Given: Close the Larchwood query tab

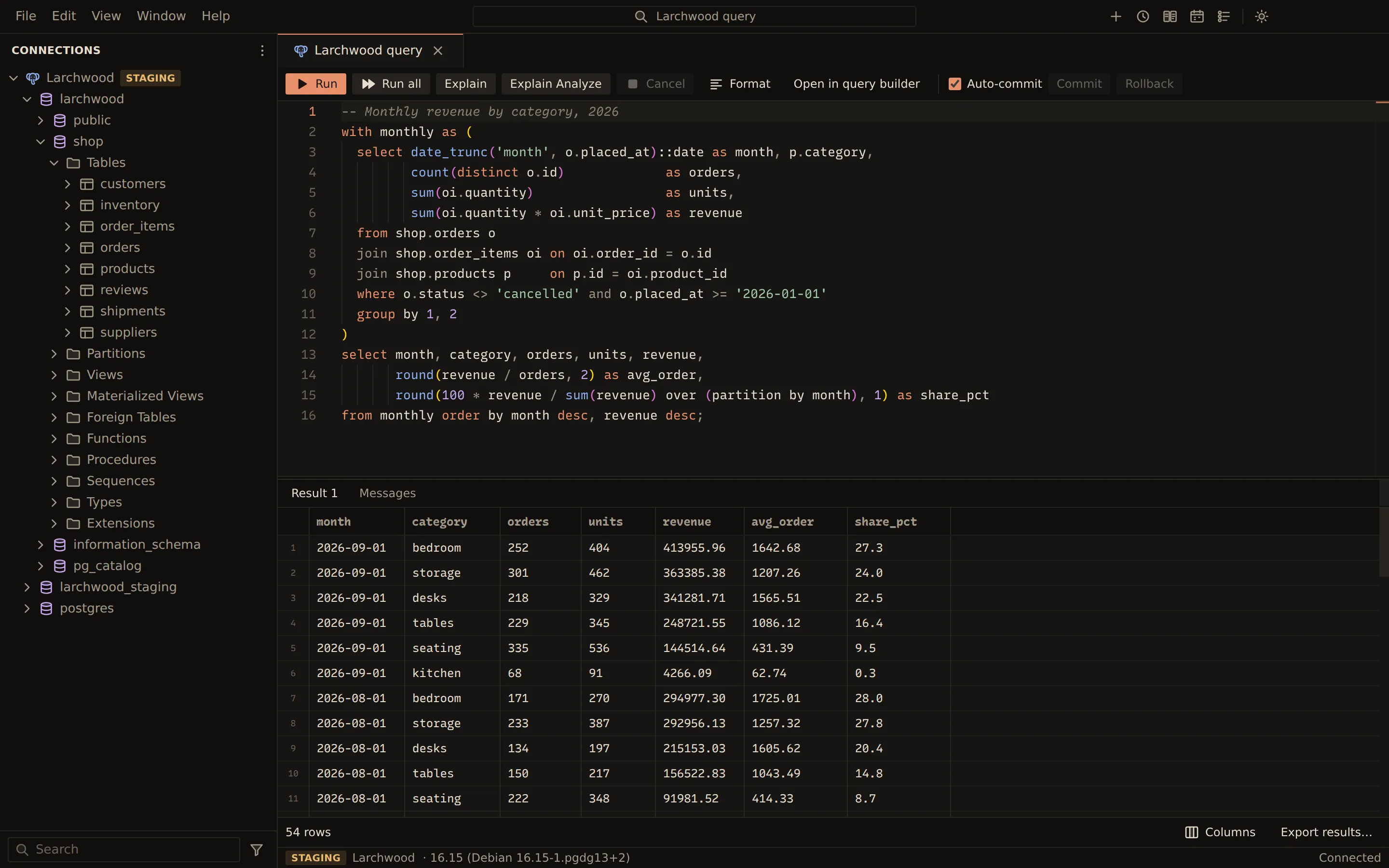Looking at the screenshot, I should 438,51.
